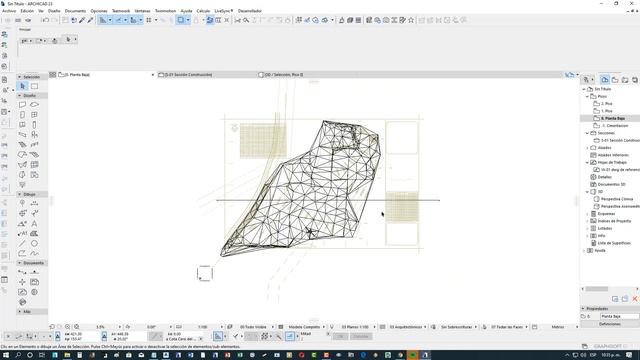Image resolution: width=640 pixels, height=360 pixels.
Task: Open the Twinmotion menu
Action: point(165,11)
